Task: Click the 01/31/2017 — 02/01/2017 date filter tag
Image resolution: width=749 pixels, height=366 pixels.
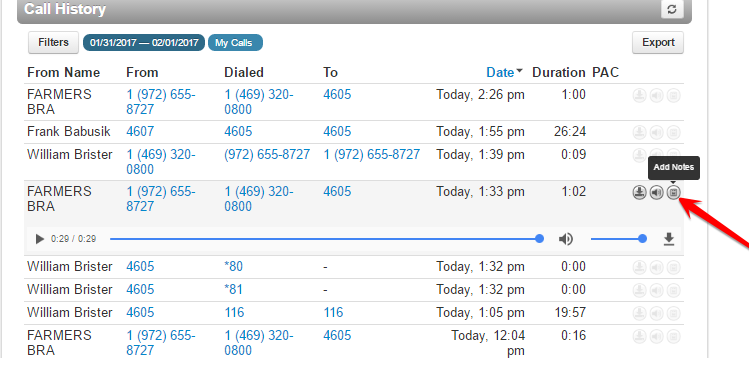Action: (144, 43)
